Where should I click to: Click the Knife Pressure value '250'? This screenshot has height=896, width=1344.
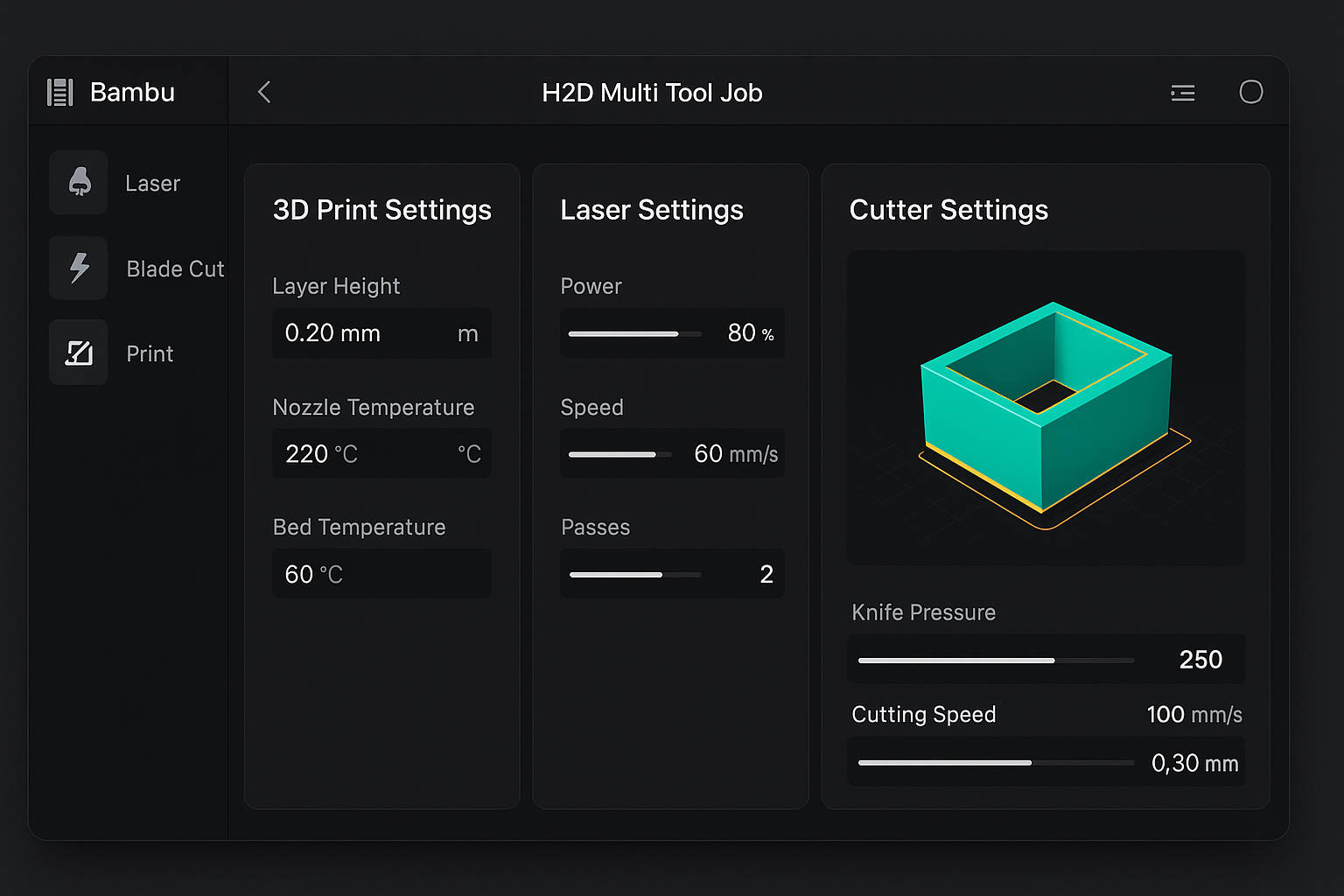[1200, 660]
